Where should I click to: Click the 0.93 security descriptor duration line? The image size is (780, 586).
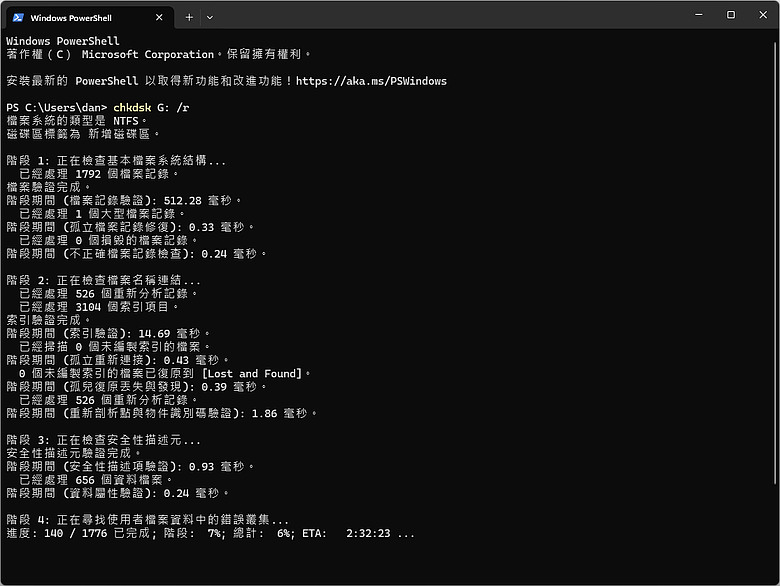[x=130, y=467]
